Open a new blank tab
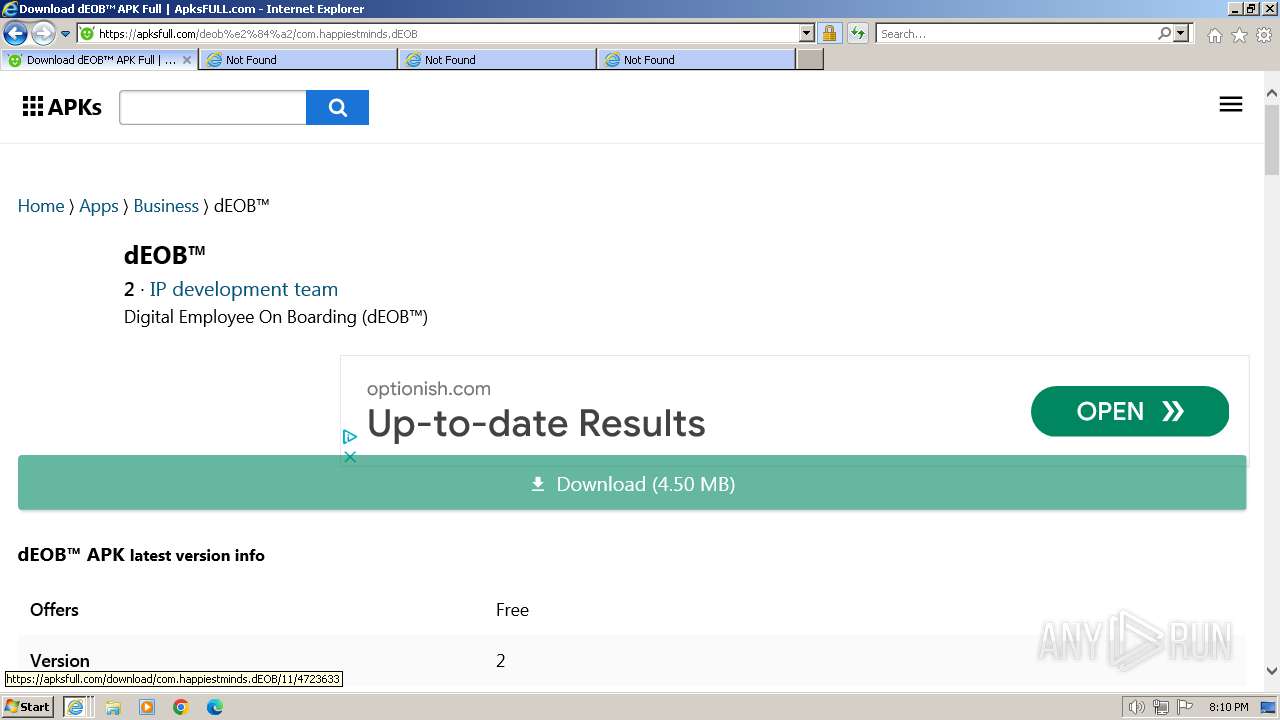Image resolution: width=1280 pixels, height=720 pixels. click(810, 60)
